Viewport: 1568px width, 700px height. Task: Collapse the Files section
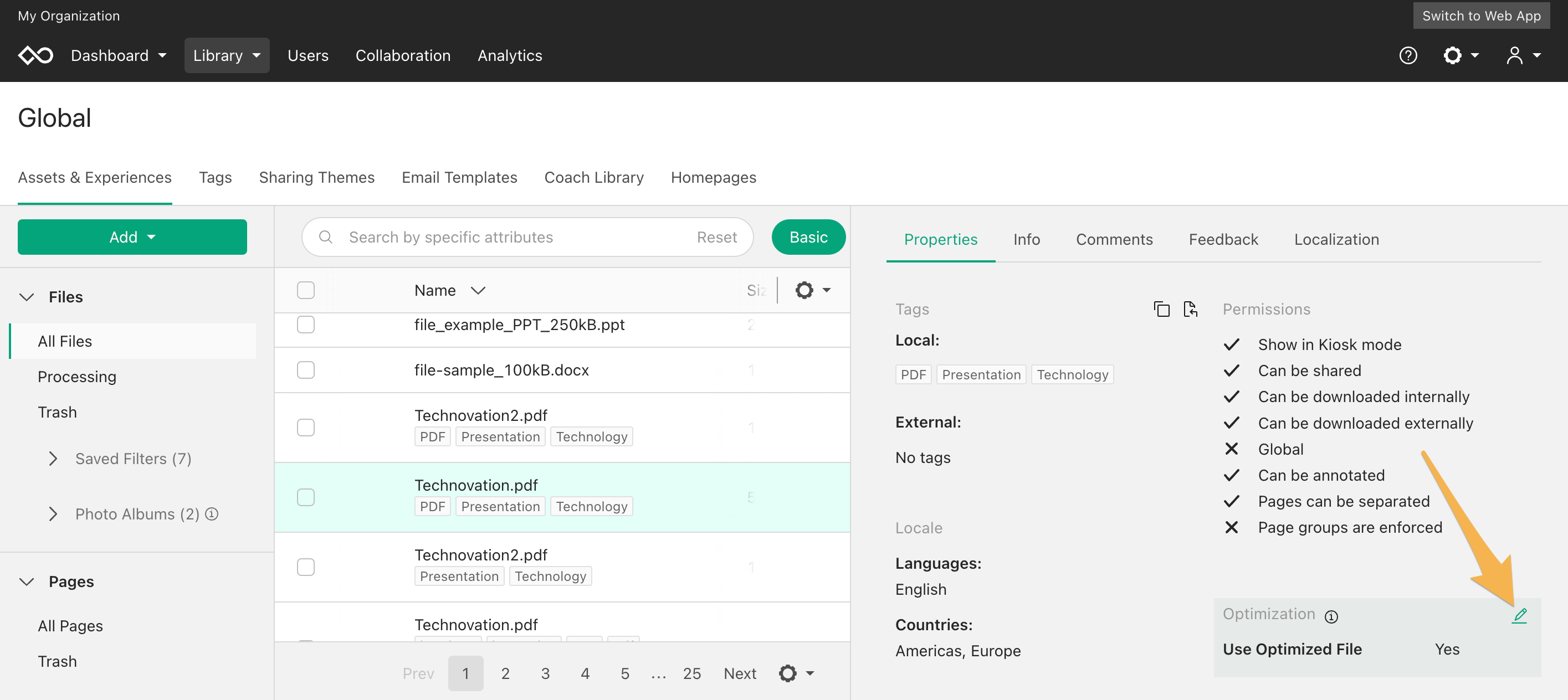pos(27,297)
